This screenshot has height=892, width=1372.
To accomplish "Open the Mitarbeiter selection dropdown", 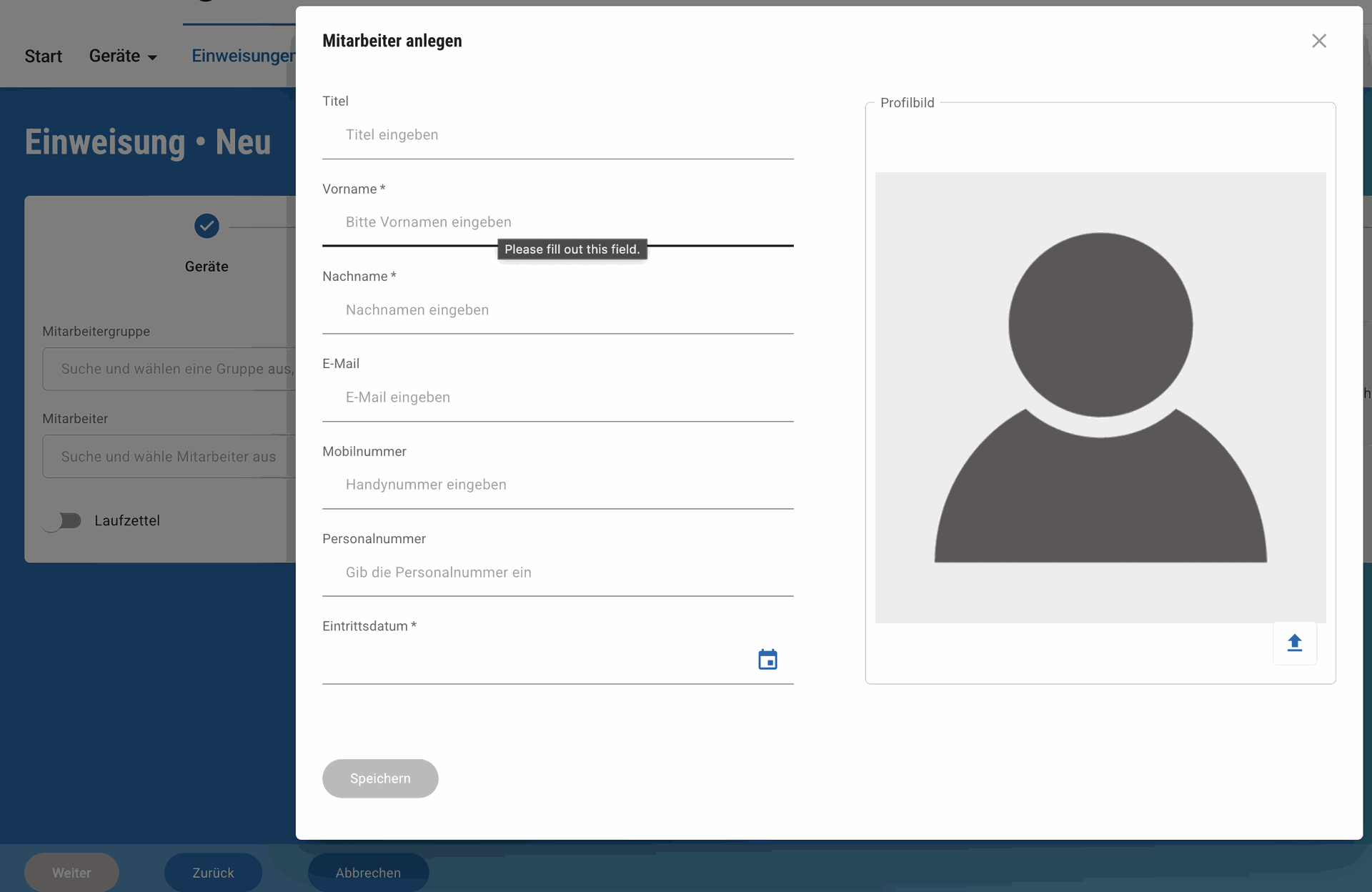I will (169, 456).
